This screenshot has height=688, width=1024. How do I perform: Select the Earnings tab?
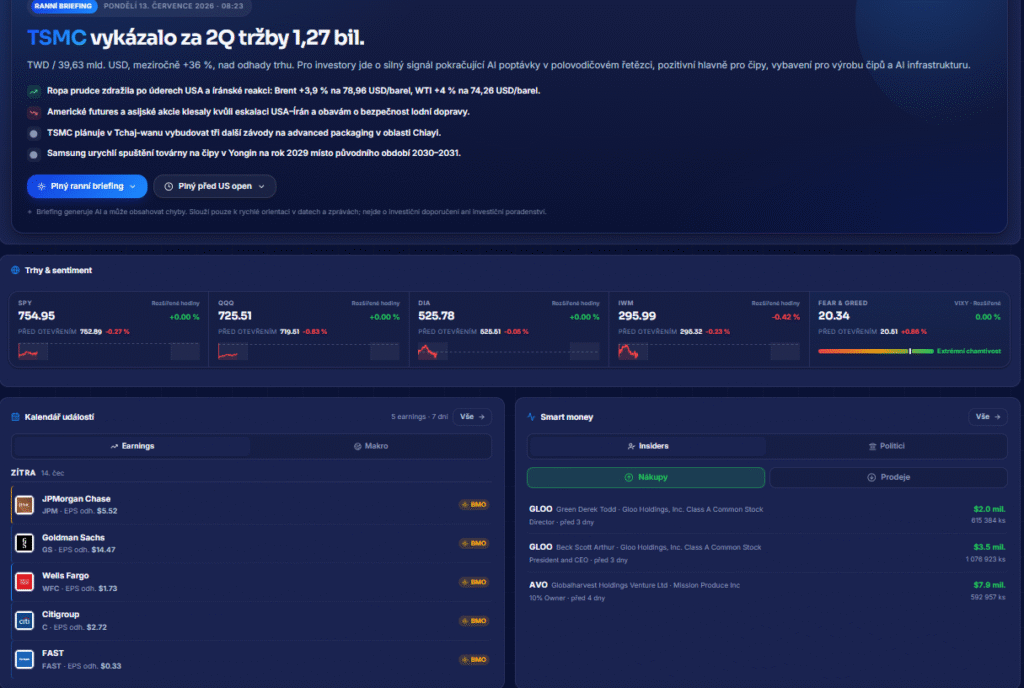click(x=131, y=446)
